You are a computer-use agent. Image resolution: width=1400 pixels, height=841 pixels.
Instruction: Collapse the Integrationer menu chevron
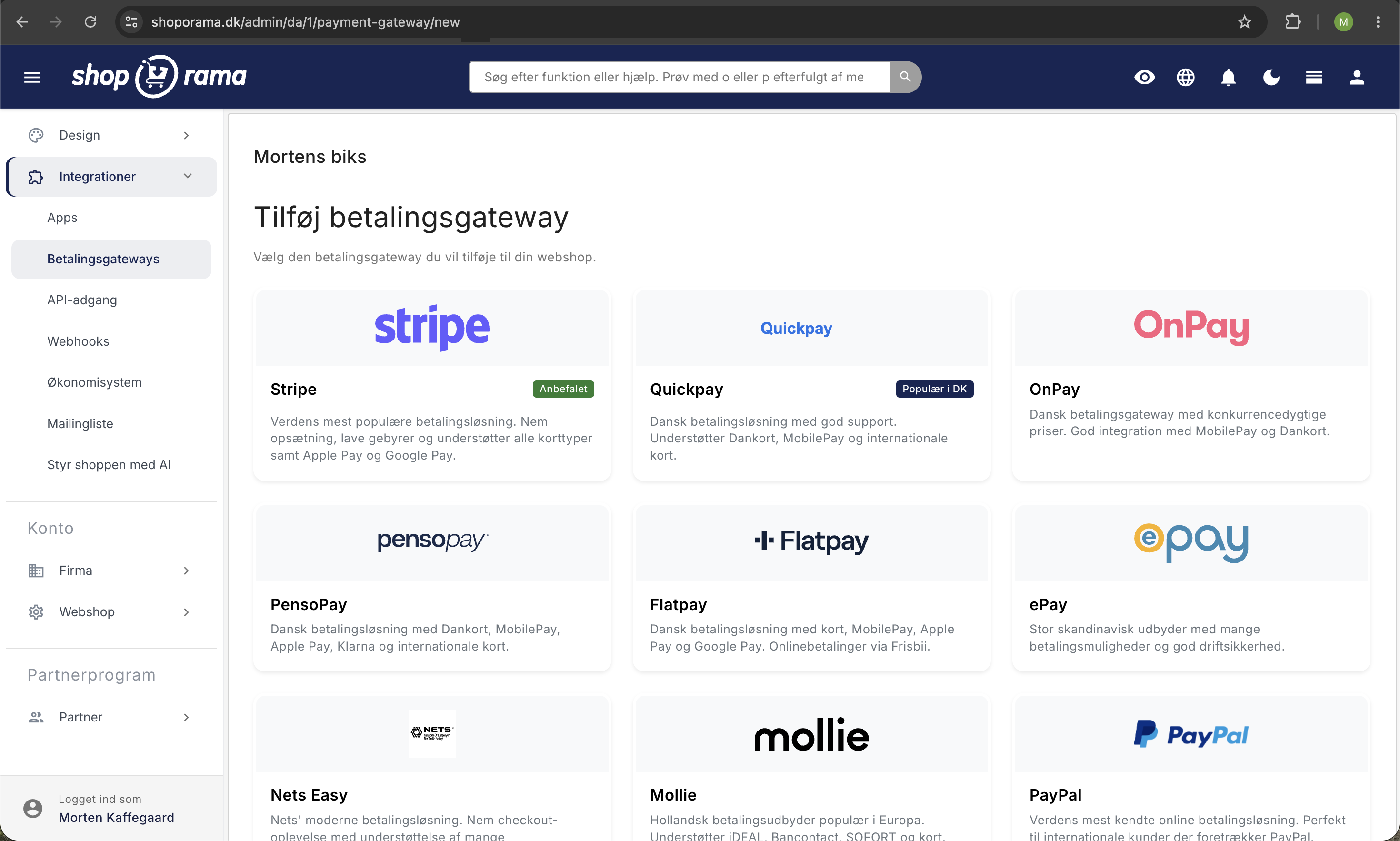click(188, 176)
